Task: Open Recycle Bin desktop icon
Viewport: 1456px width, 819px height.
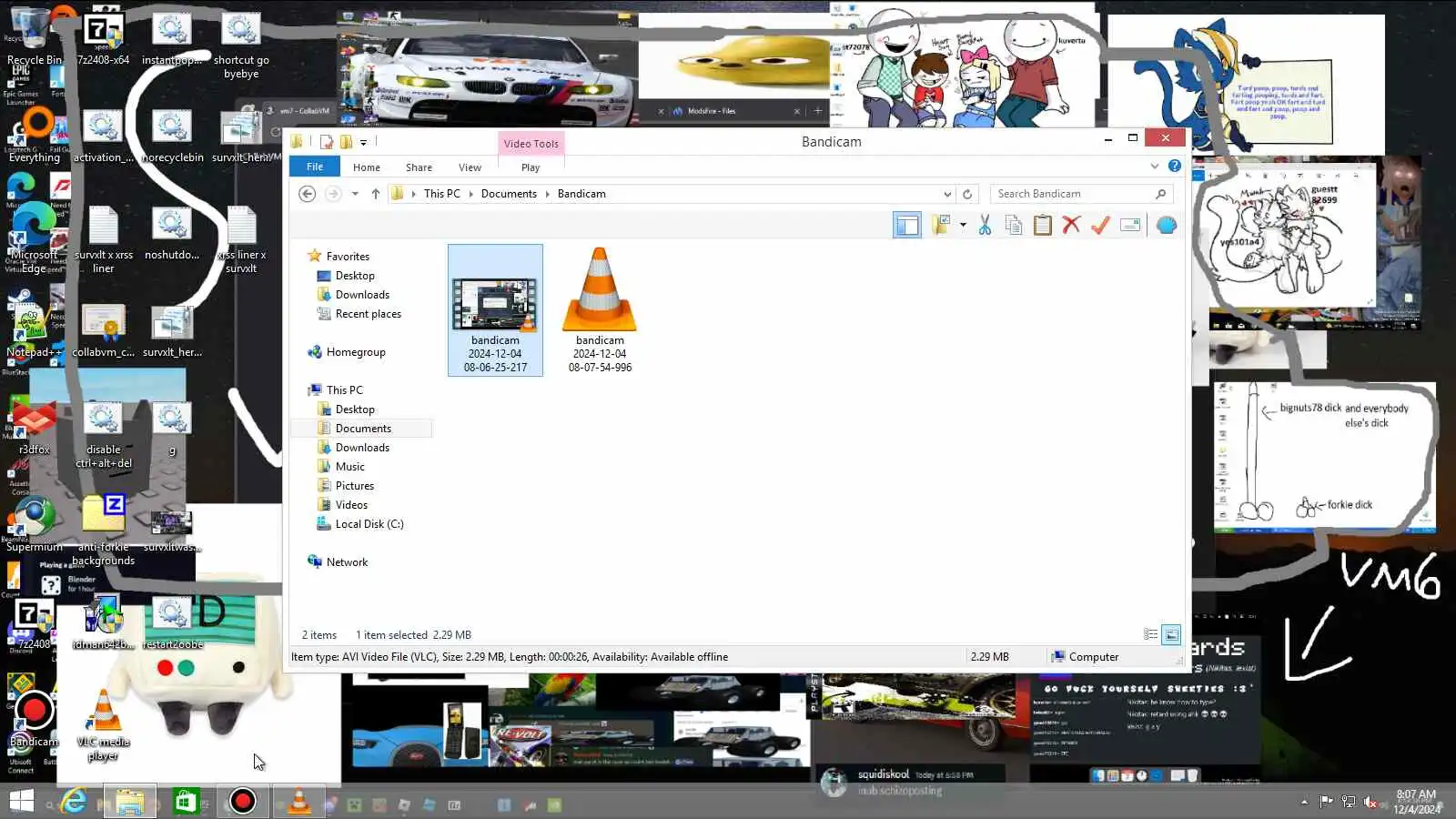Action: point(34,38)
